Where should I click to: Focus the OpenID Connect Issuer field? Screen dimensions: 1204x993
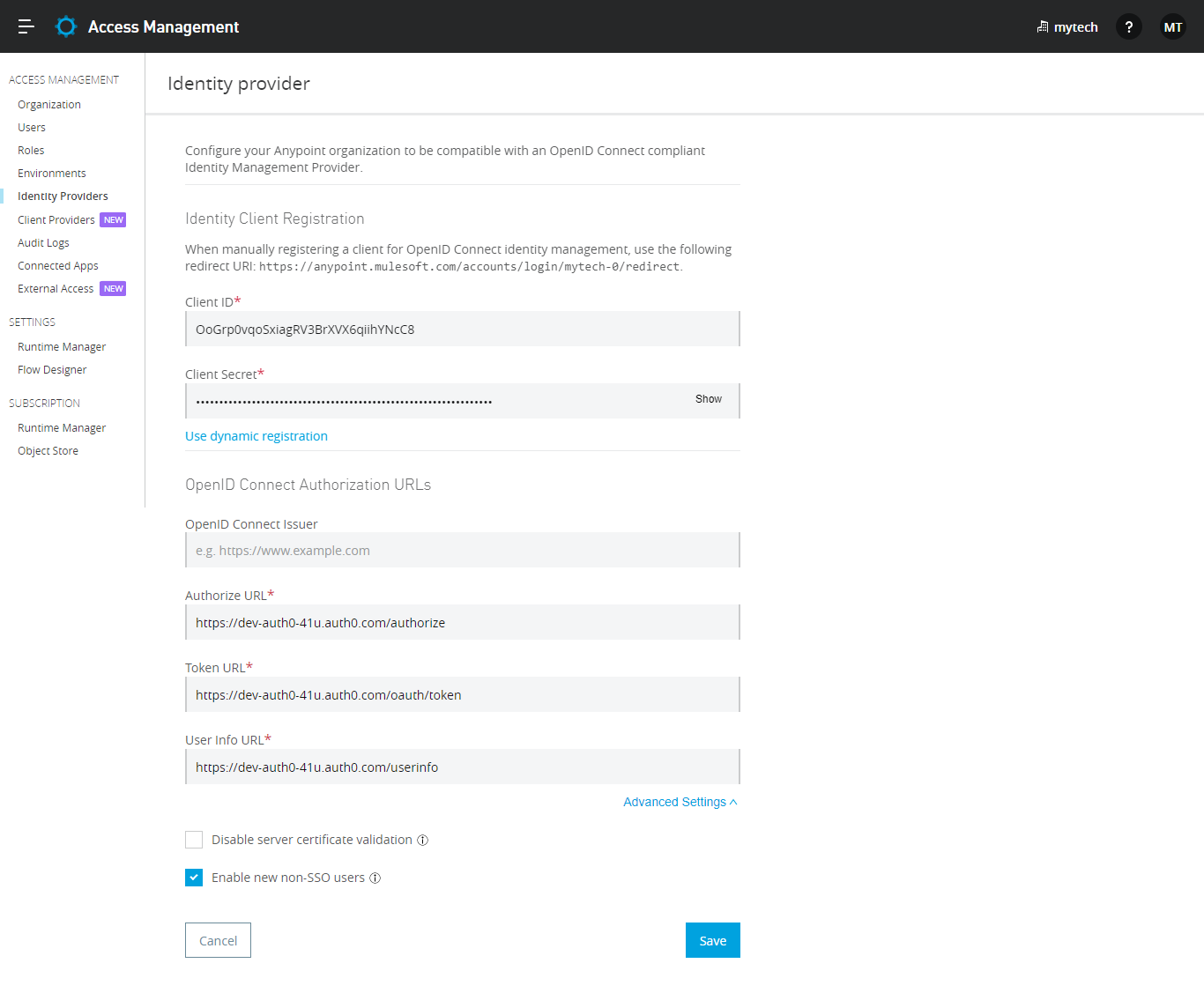click(x=462, y=551)
